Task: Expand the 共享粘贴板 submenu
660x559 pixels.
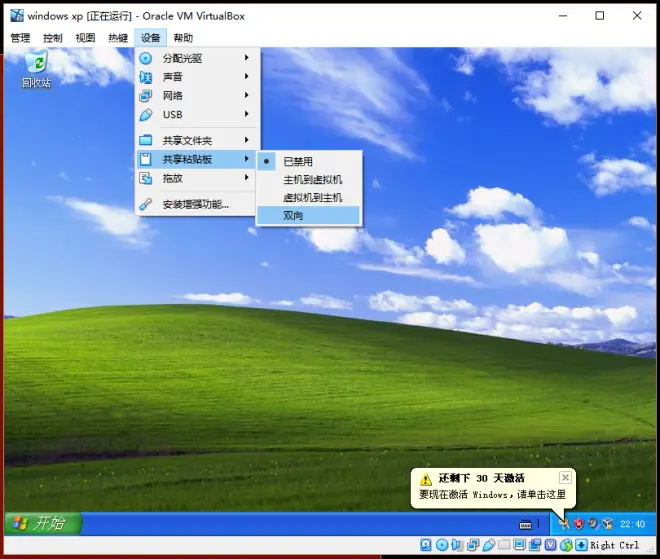Action: [196, 159]
